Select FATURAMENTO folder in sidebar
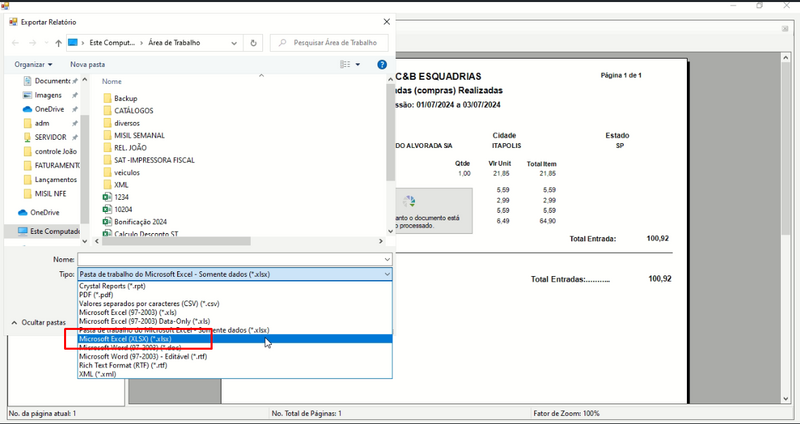Viewport: 800px width, 424px height. [57, 165]
